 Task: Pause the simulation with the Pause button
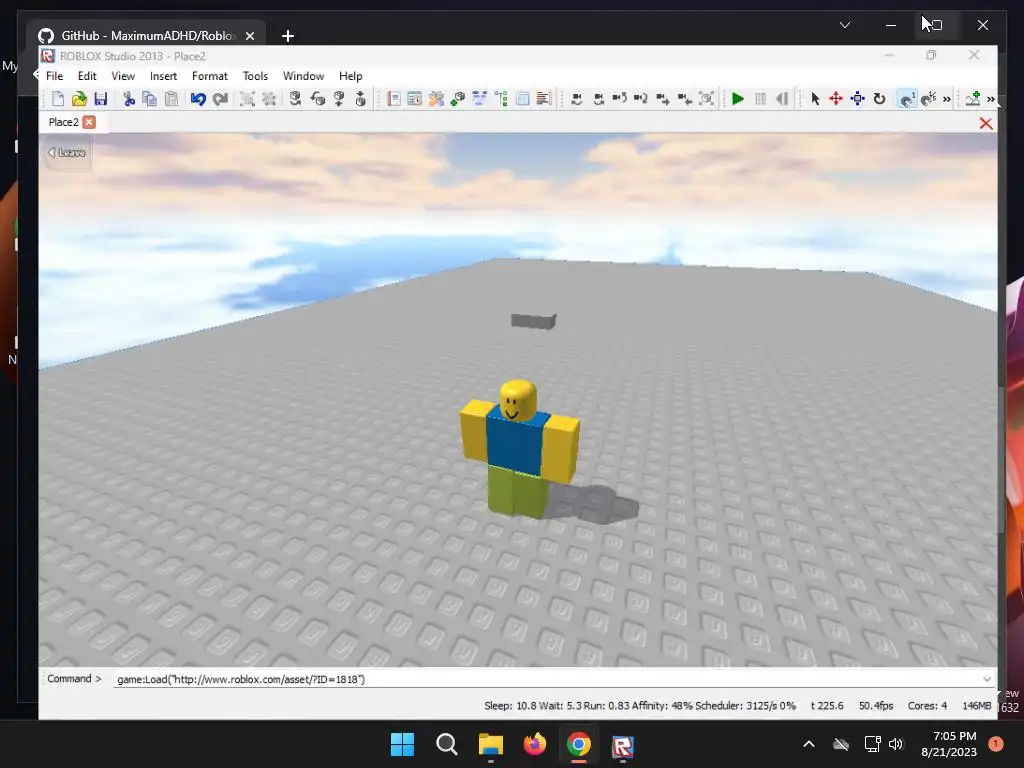click(760, 99)
